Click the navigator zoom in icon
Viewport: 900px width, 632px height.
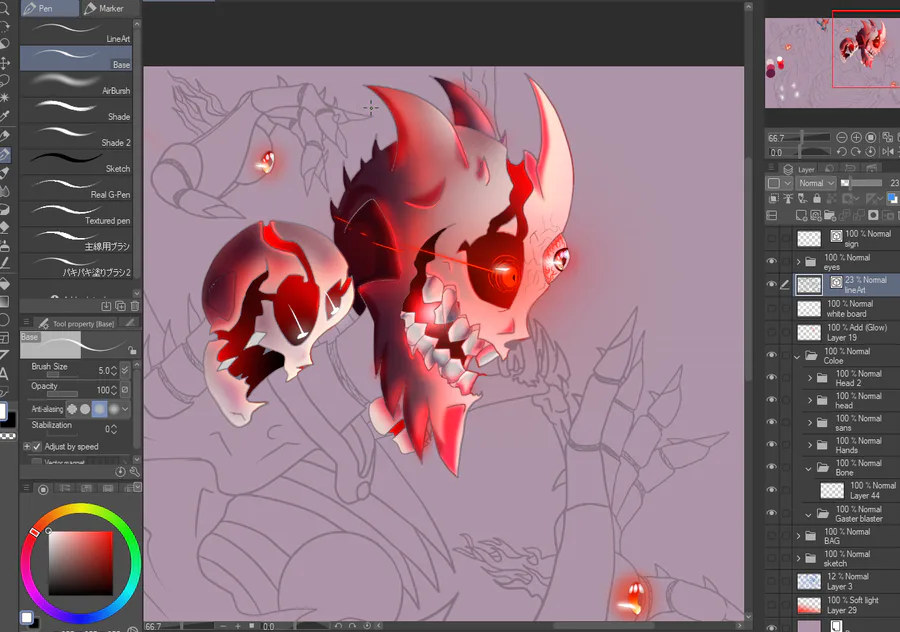(x=856, y=137)
